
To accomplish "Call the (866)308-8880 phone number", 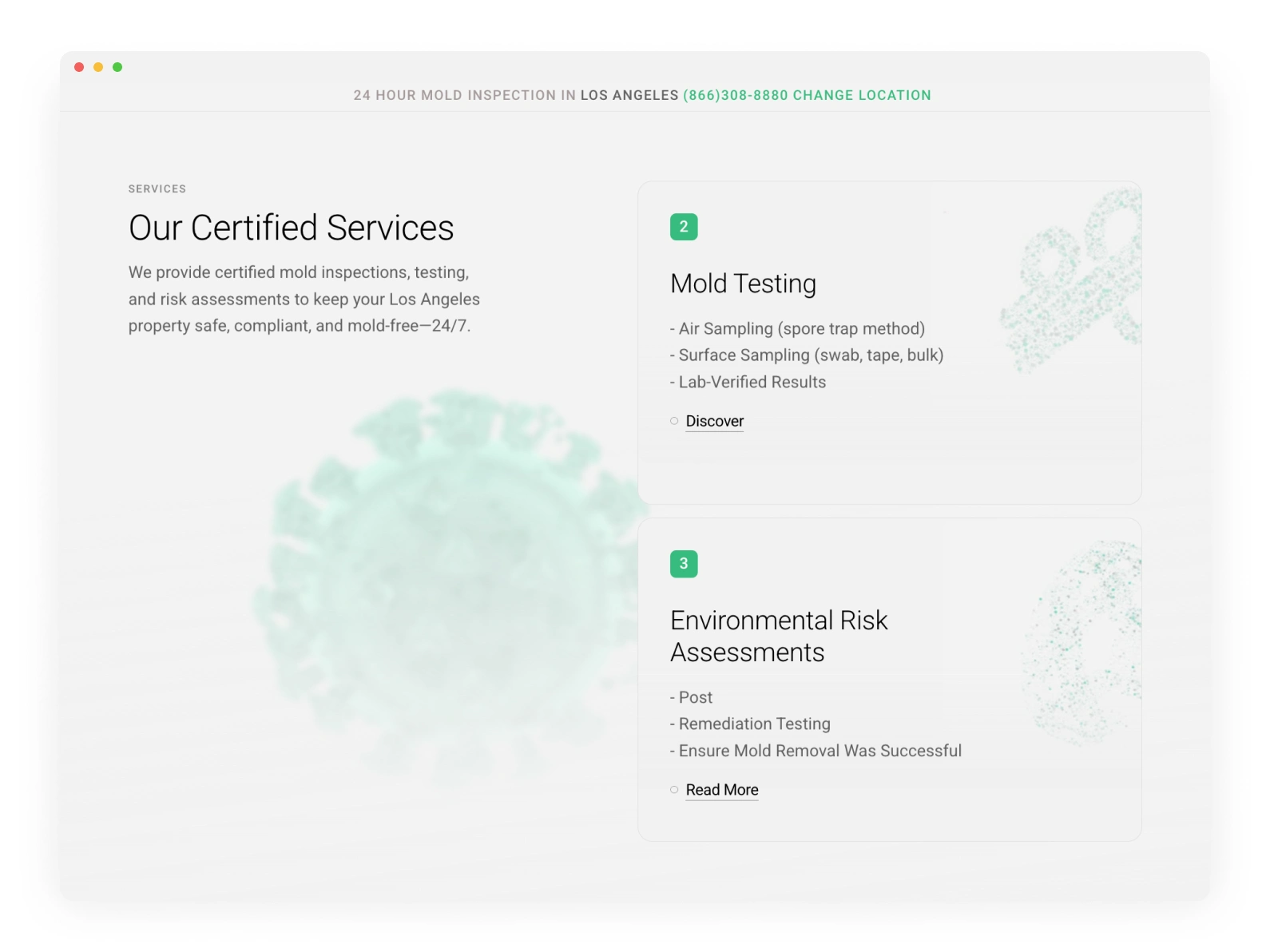I will click(736, 95).
